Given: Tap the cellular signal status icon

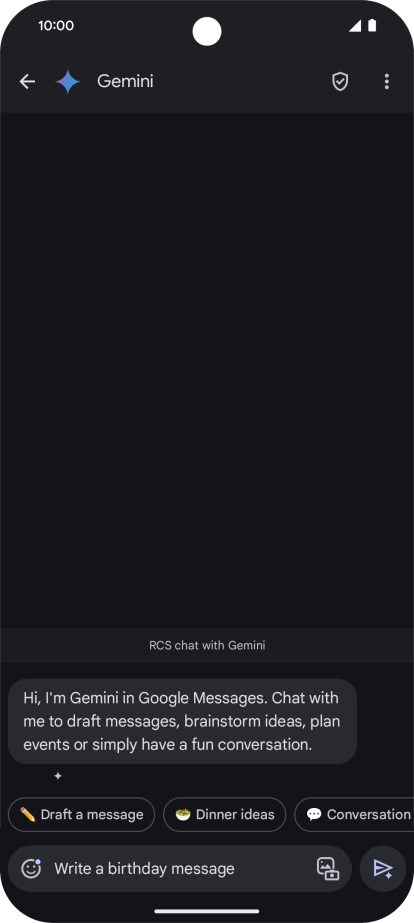Looking at the screenshot, I should [355, 25].
